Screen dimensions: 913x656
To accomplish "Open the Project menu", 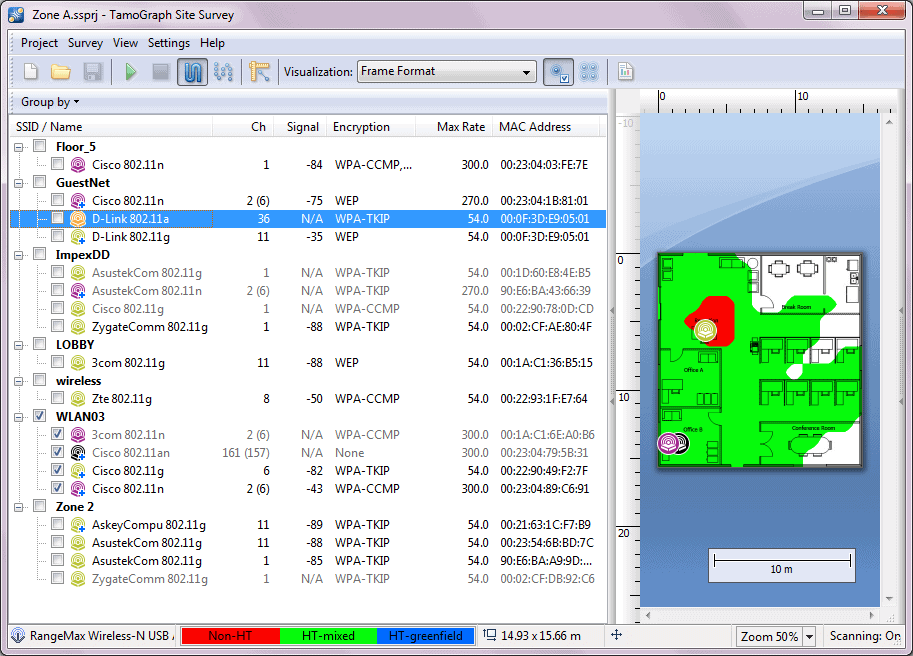I will (39, 43).
